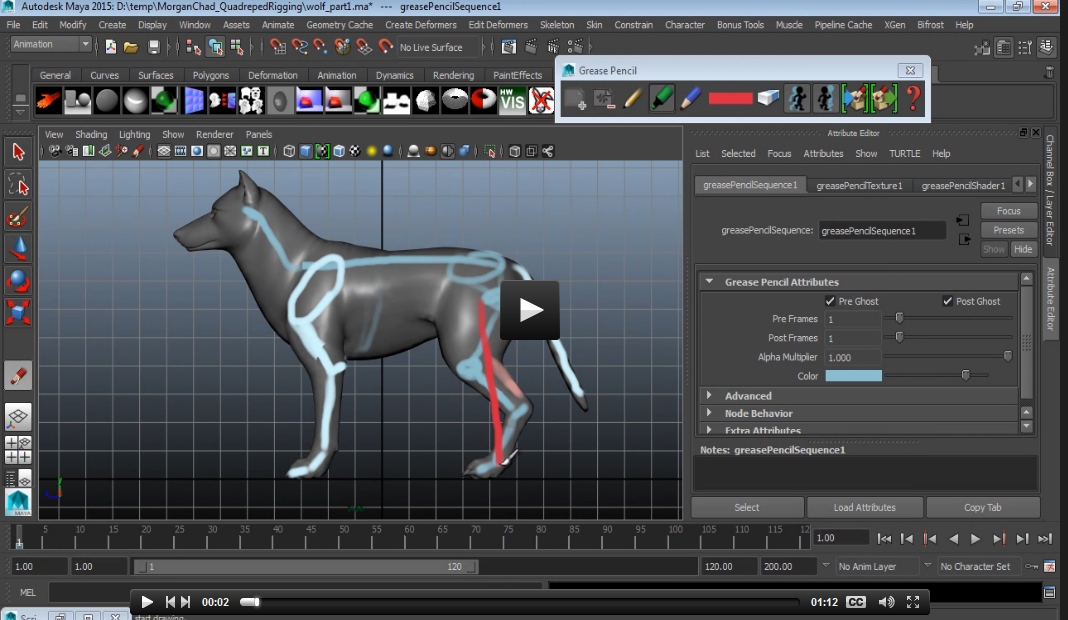Play the video using center play button
This screenshot has height=620, width=1068.
coord(530,310)
